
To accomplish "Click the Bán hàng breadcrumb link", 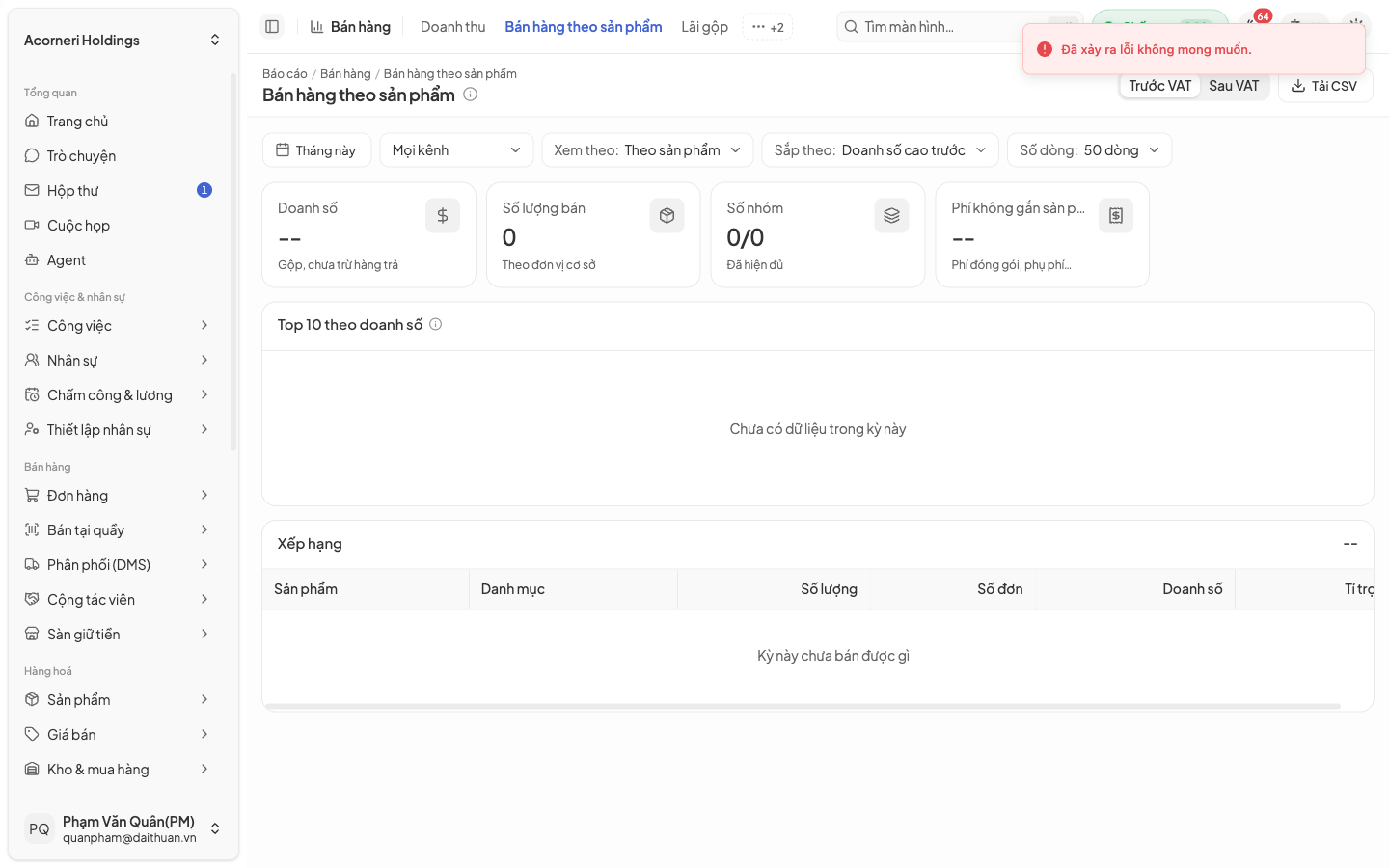I will [345, 74].
